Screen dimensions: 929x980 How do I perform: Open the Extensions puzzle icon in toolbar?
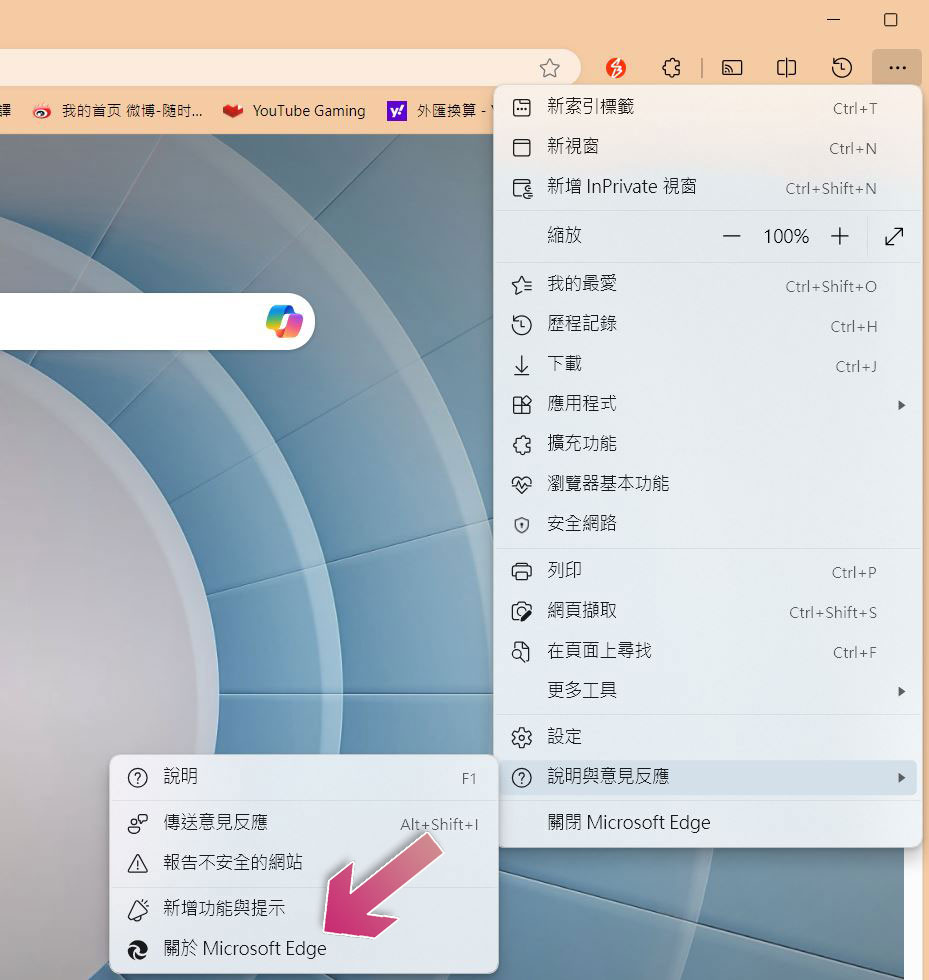pyautogui.click(x=672, y=68)
